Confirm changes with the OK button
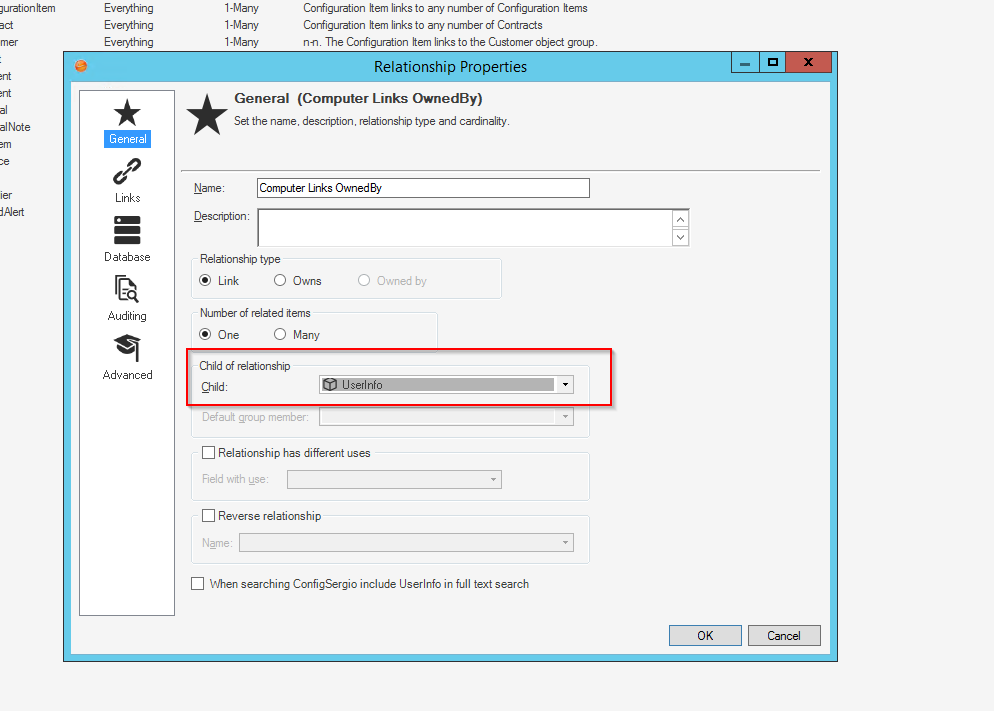This screenshot has width=994, height=711. (704, 635)
